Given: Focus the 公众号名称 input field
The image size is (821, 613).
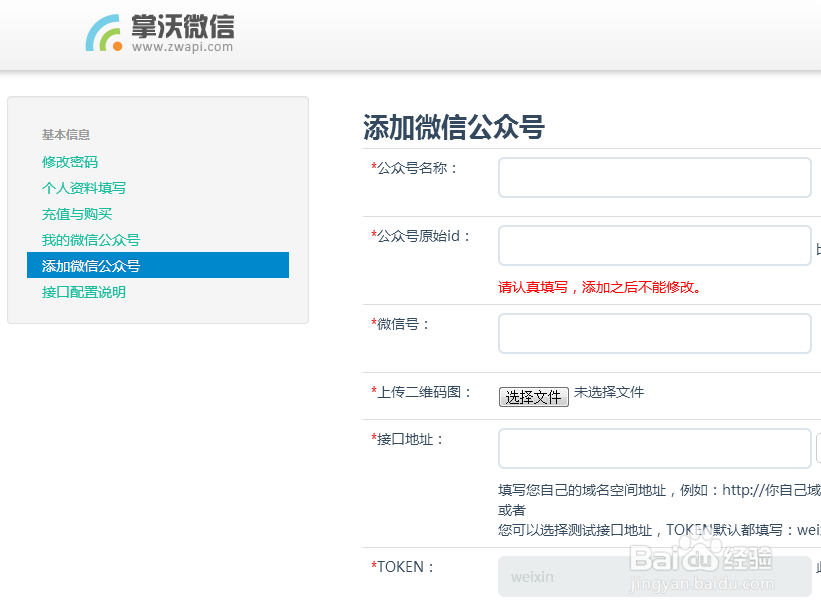Looking at the screenshot, I should point(654,178).
